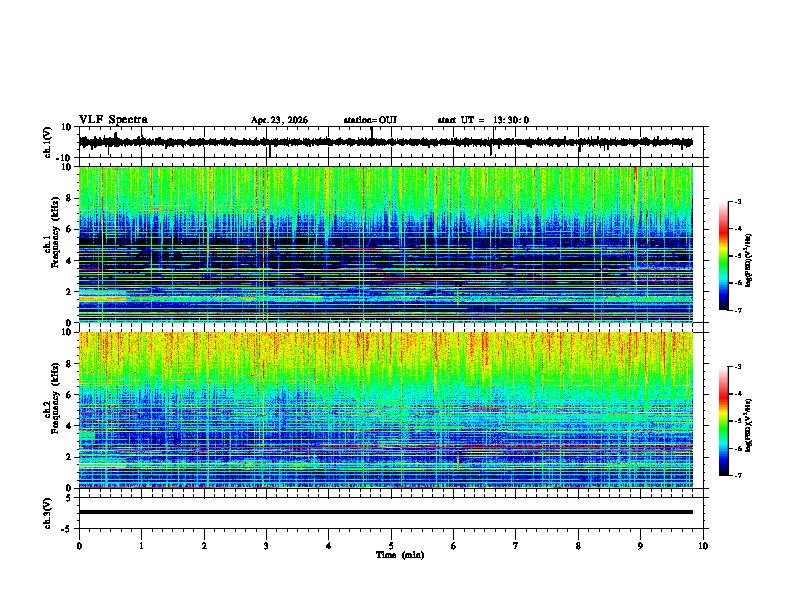Screen dimensions: 792x612
Task: Click the ch.1(V) waveform axis label
Action: tap(48, 142)
